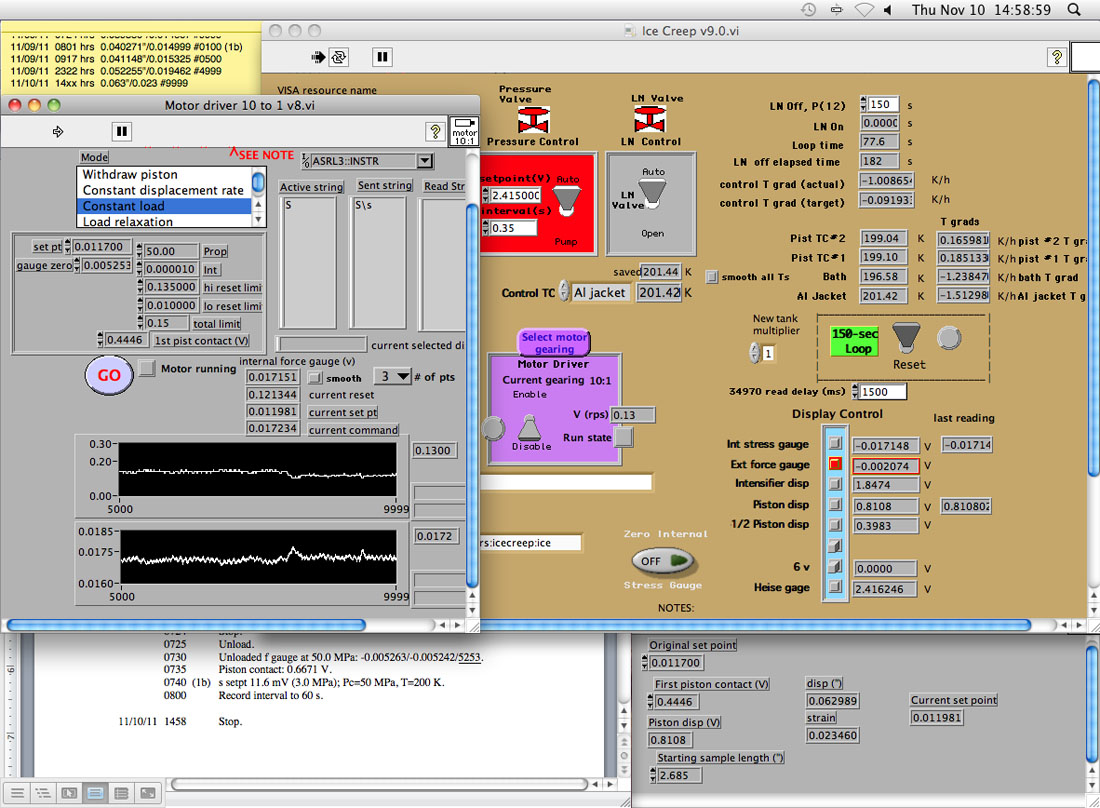Click the motor 10:1 VI icon

pyautogui.click(x=464, y=131)
